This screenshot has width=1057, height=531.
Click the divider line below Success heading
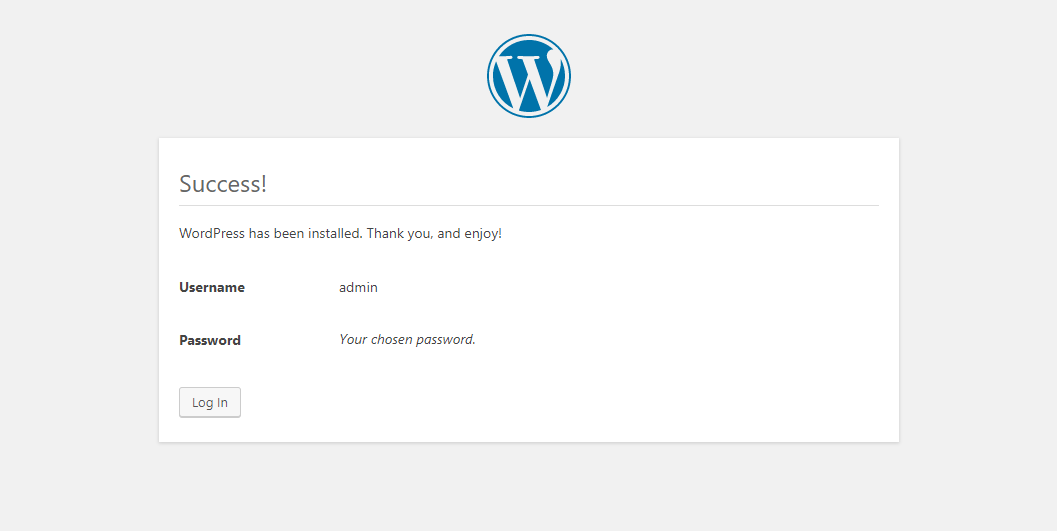[528, 205]
